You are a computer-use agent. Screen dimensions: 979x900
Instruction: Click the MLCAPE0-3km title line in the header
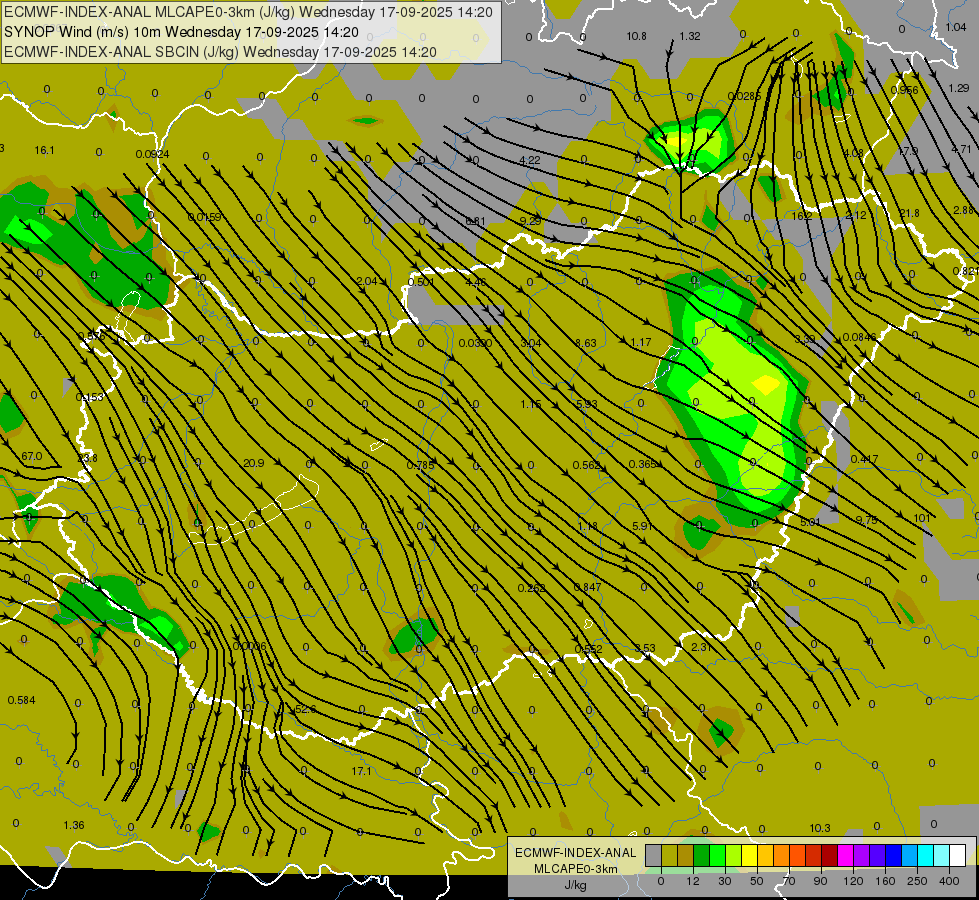click(x=248, y=12)
